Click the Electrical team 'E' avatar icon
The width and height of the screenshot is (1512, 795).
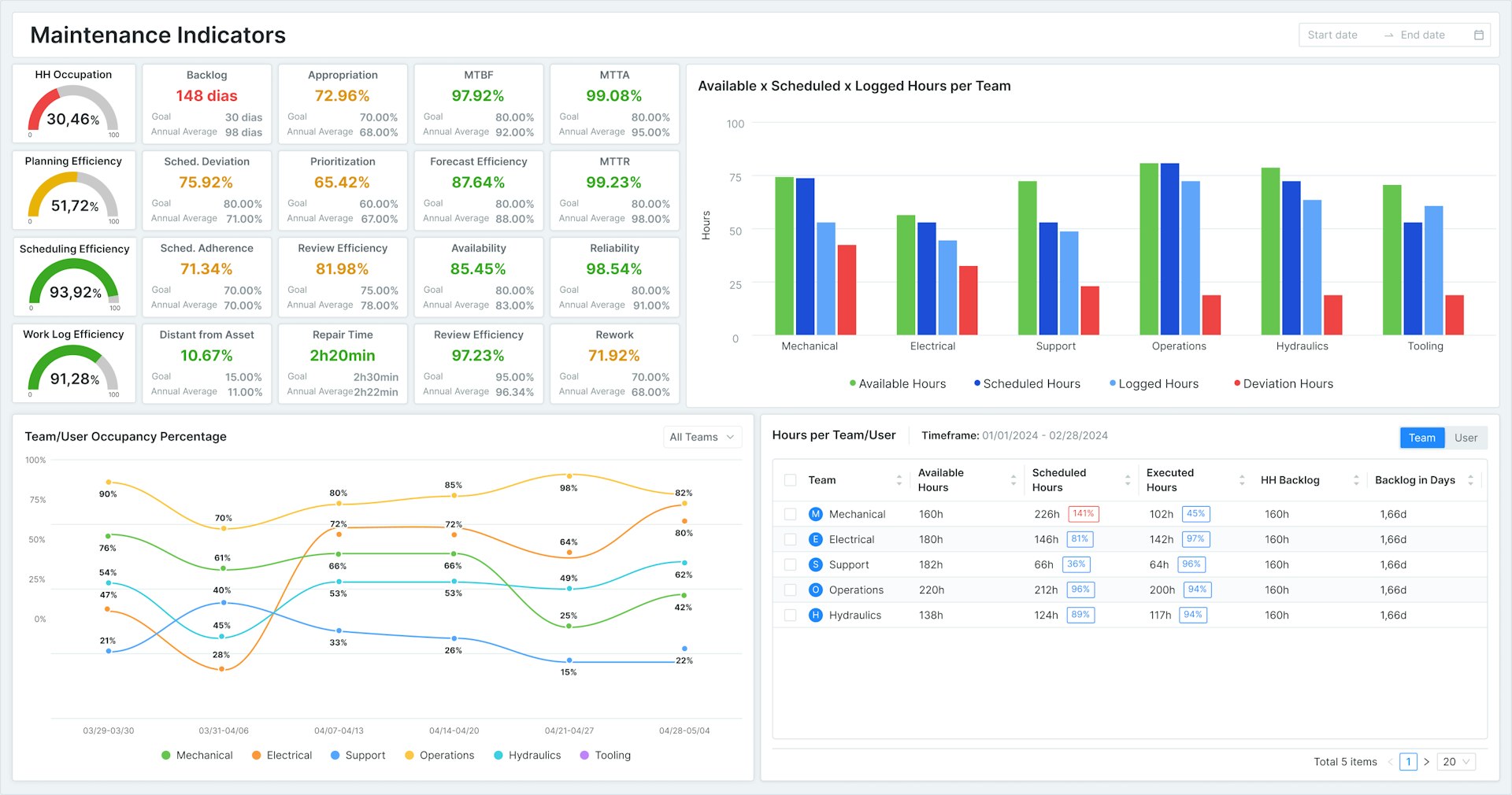[815, 539]
